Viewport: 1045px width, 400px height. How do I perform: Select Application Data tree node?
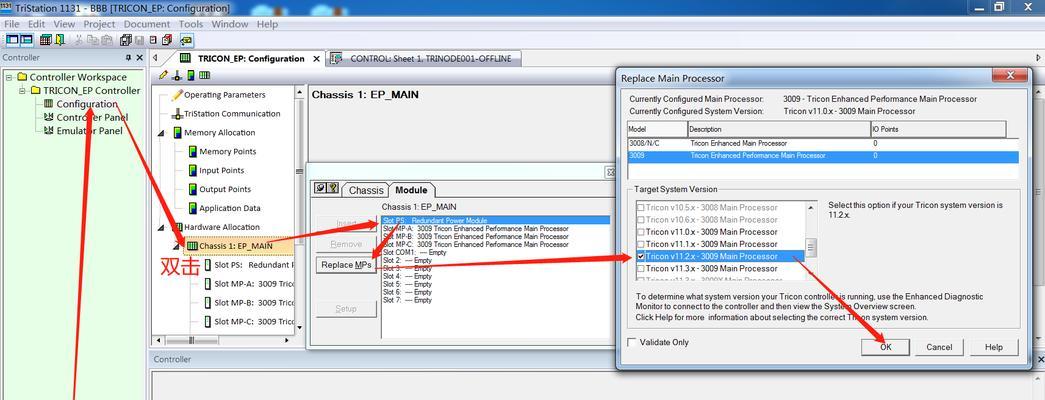tap(229, 209)
